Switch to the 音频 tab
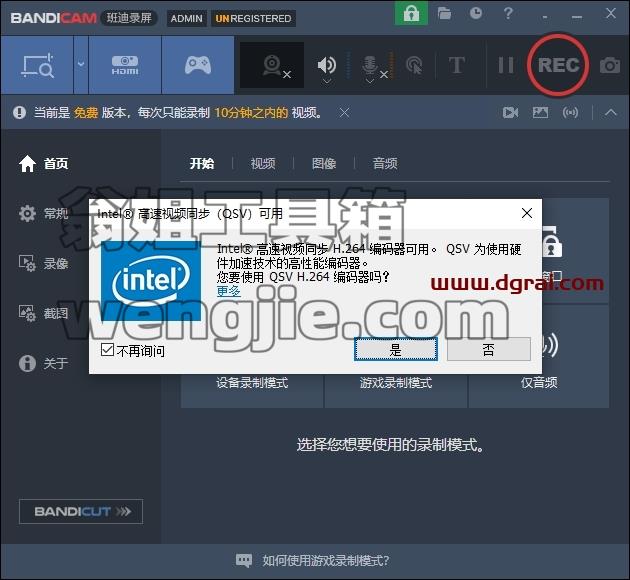This screenshot has height=580, width=630. click(x=385, y=163)
